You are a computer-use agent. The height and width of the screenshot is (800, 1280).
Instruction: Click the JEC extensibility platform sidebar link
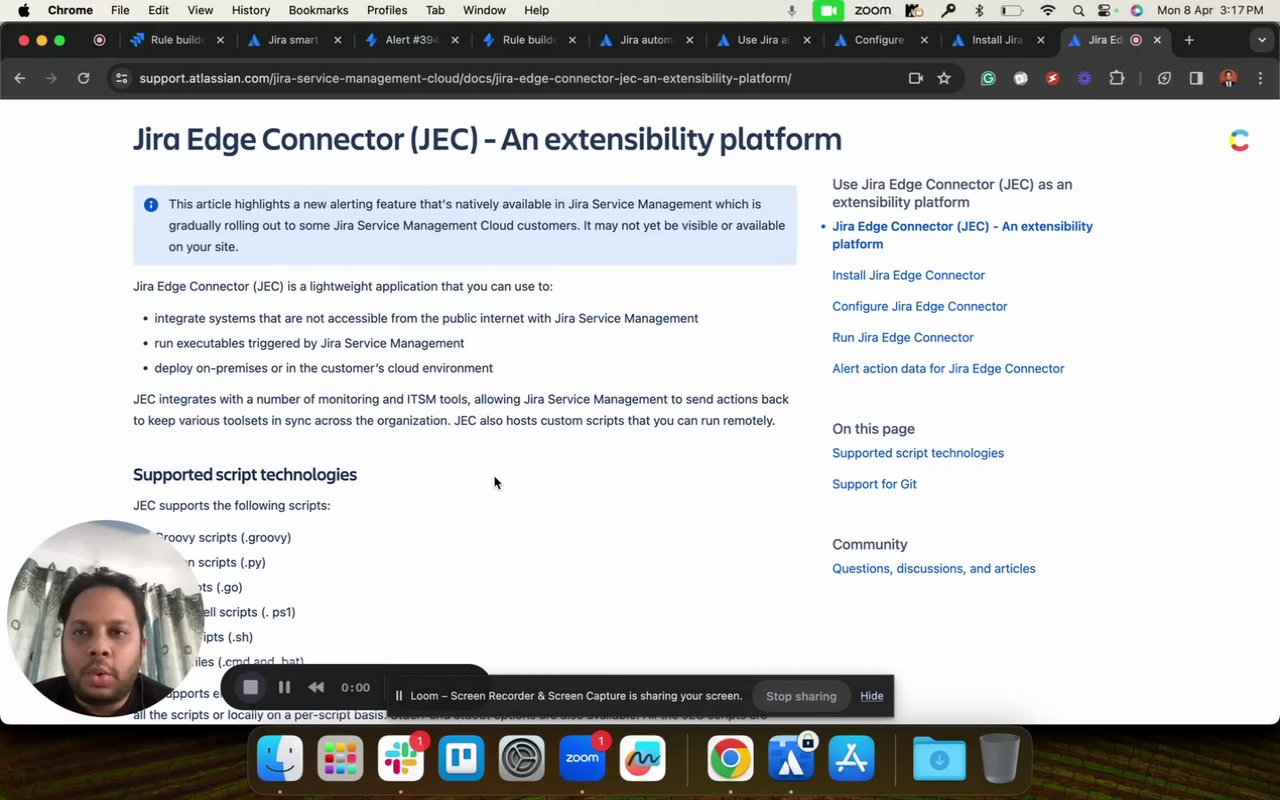[962, 235]
